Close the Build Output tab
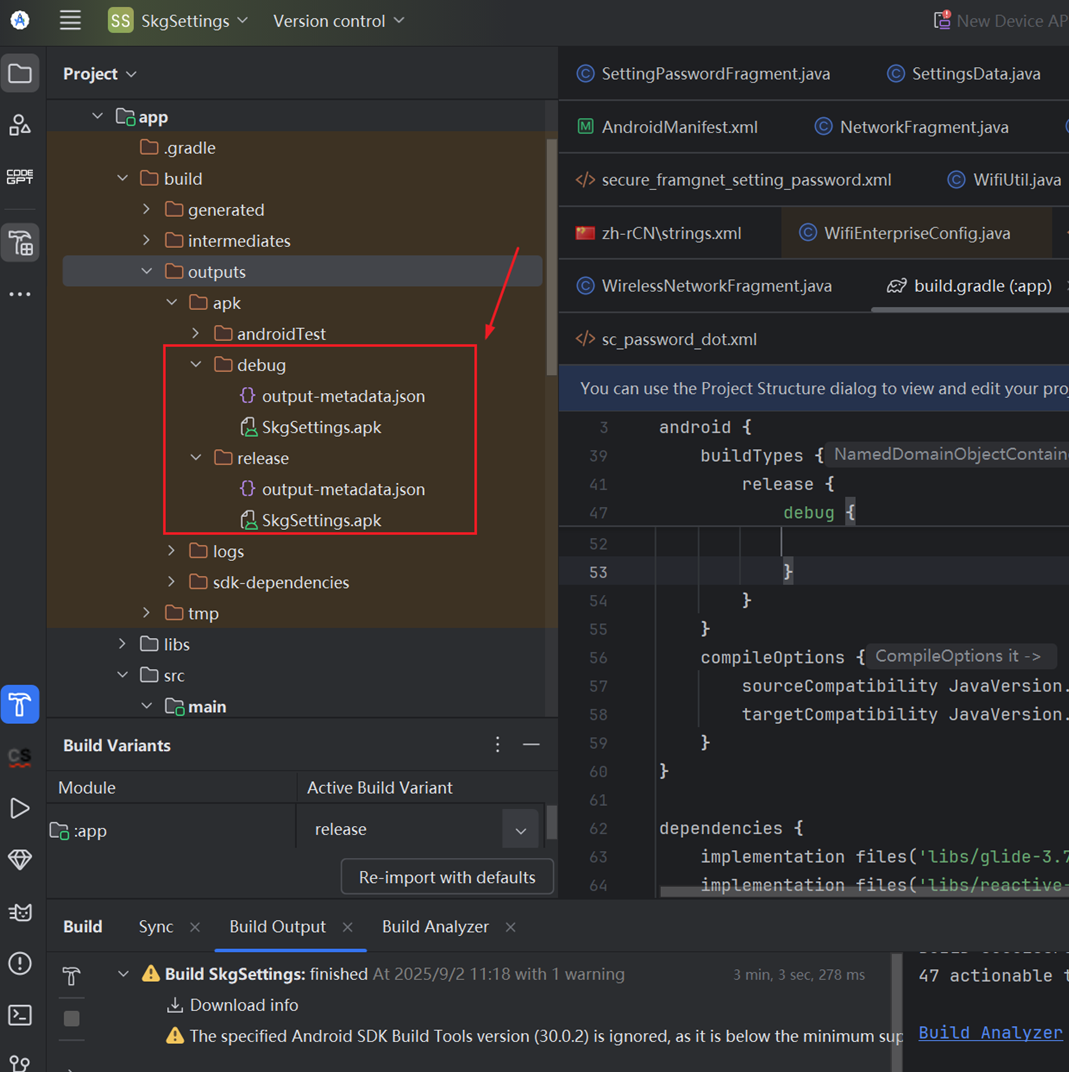1069x1073 pixels. tap(348, 927)
